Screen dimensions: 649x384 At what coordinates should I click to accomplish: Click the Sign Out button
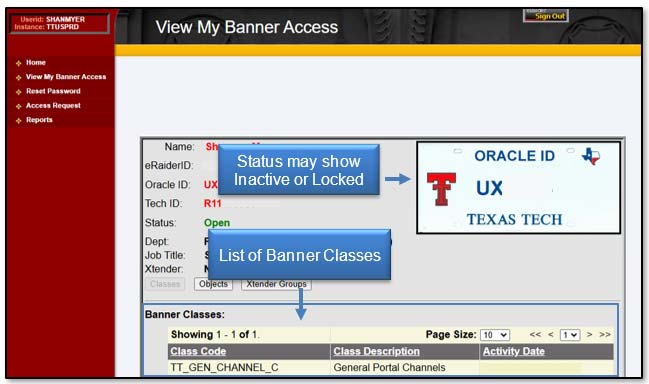click(x=546, y=16)
